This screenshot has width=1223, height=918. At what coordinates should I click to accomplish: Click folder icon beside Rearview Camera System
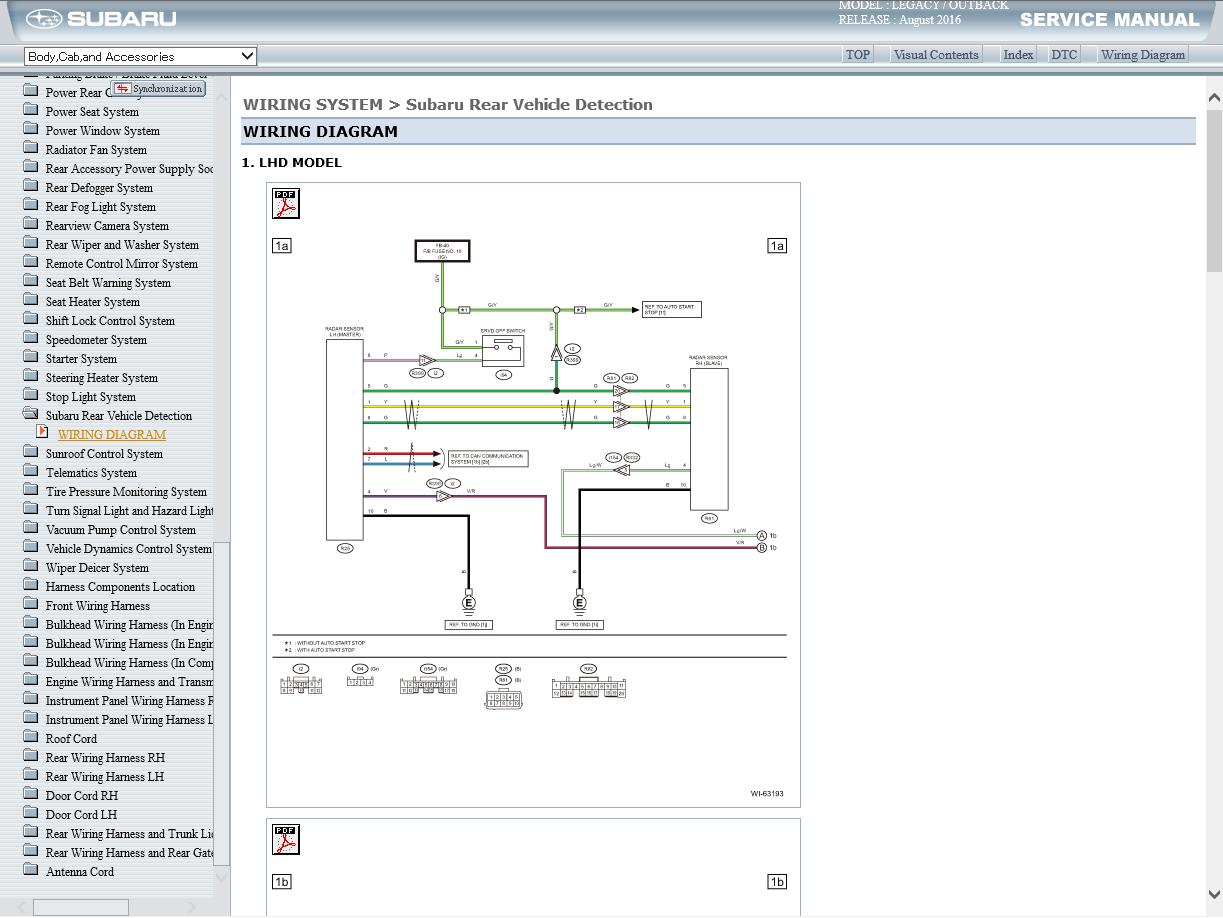30,225
